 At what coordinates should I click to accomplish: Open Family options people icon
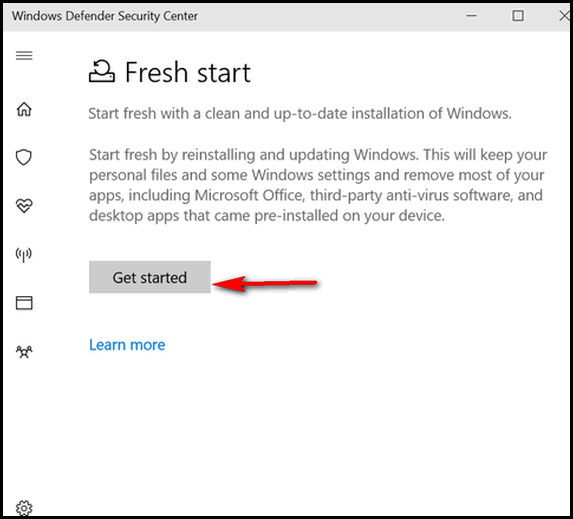[24, 352]
